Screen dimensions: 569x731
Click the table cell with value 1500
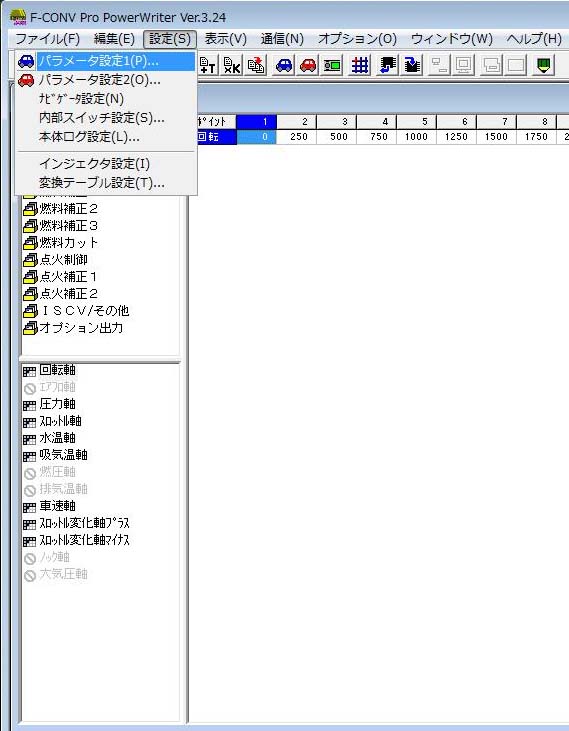click(x=497, y=137)
